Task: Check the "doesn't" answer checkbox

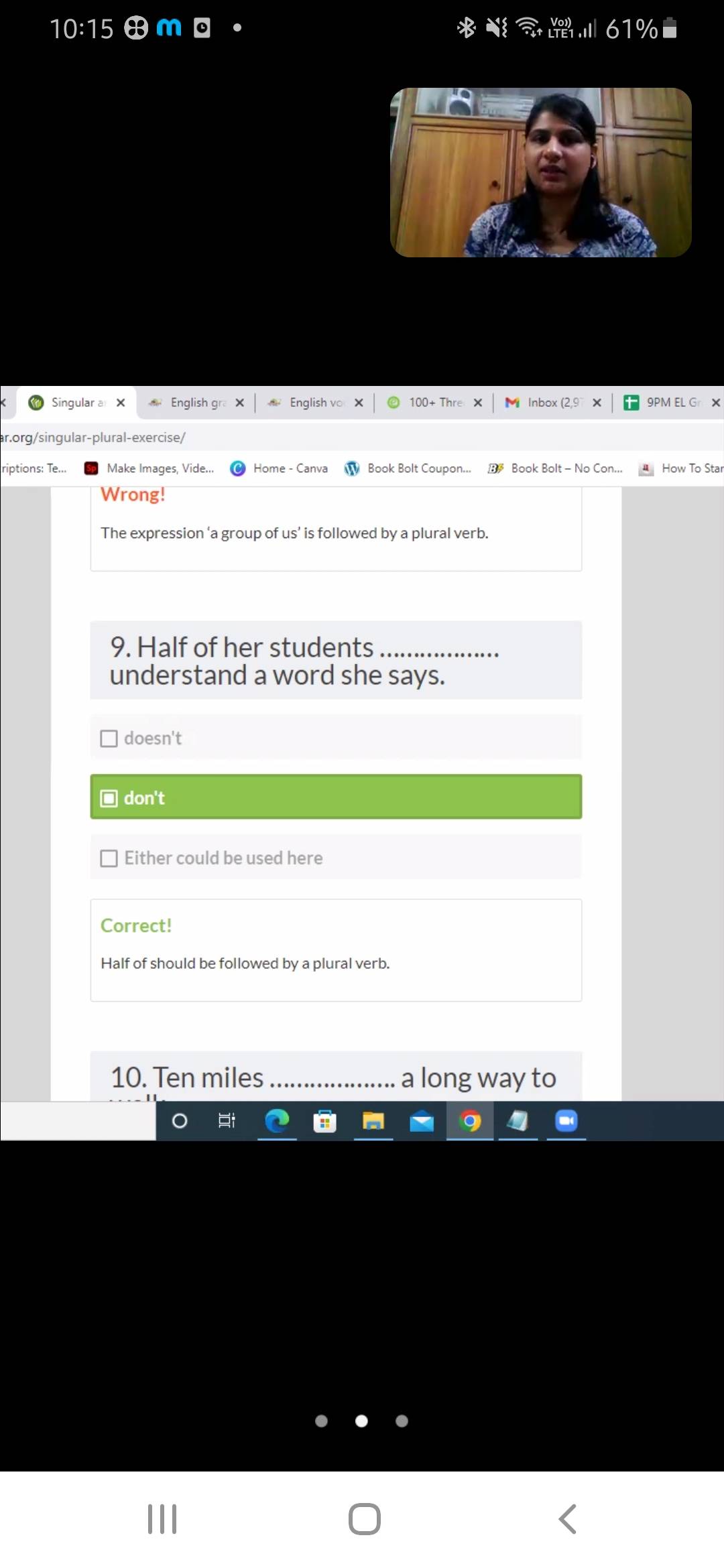Action: [x=109, y=738]
